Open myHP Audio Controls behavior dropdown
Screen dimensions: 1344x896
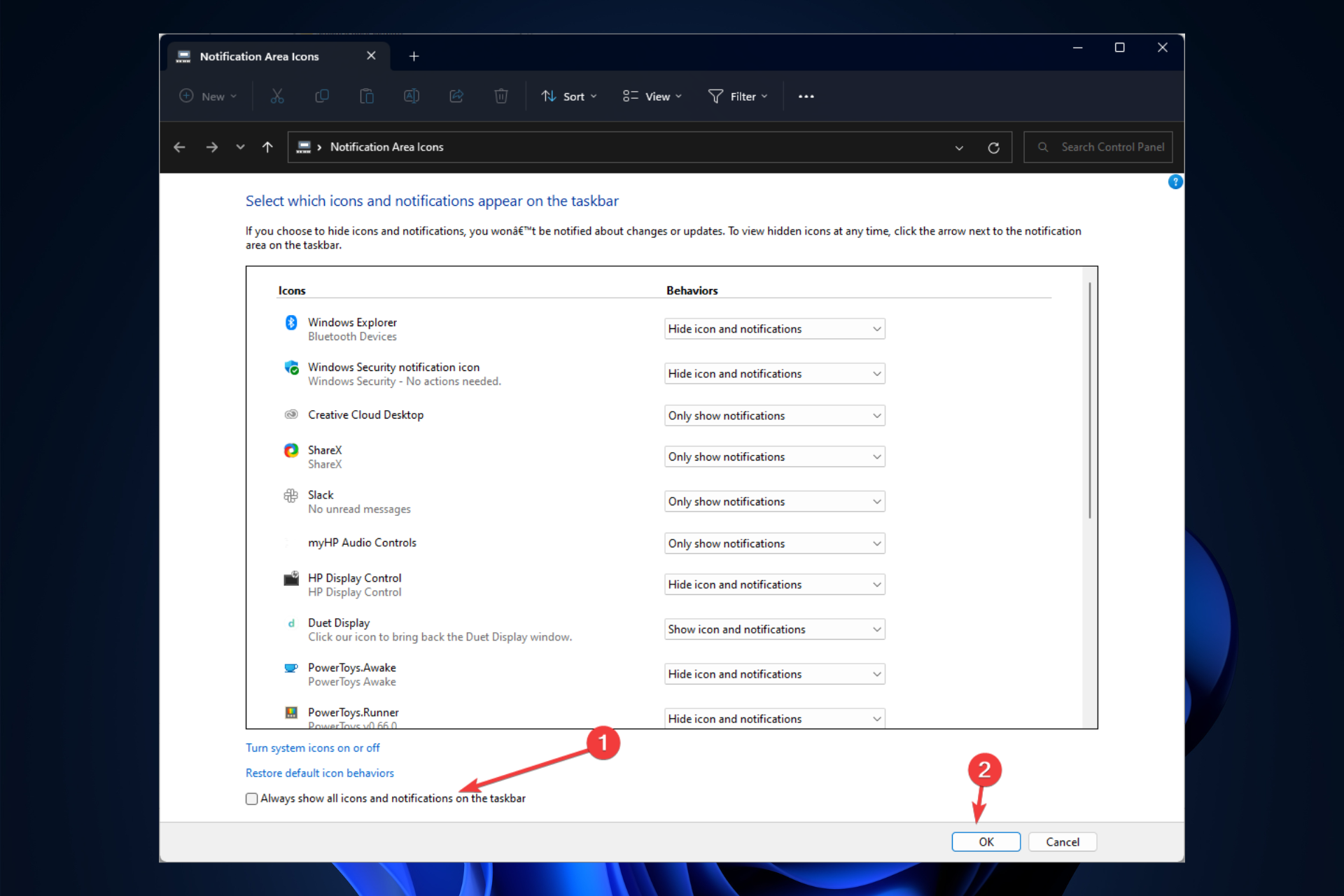pyautogui.click(x=774, y=544)
